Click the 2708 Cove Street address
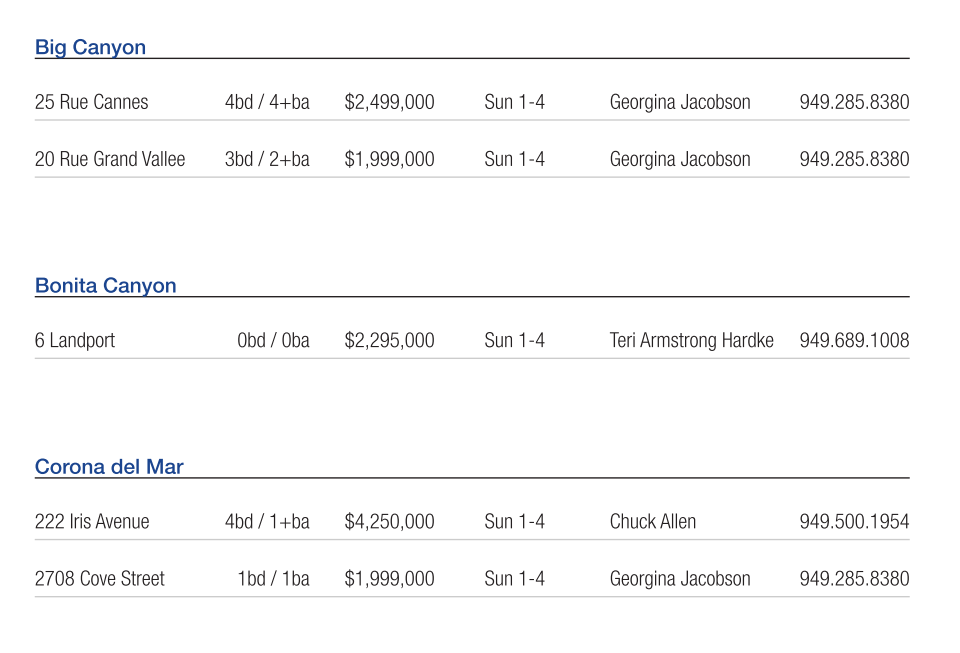 (100, 578)
